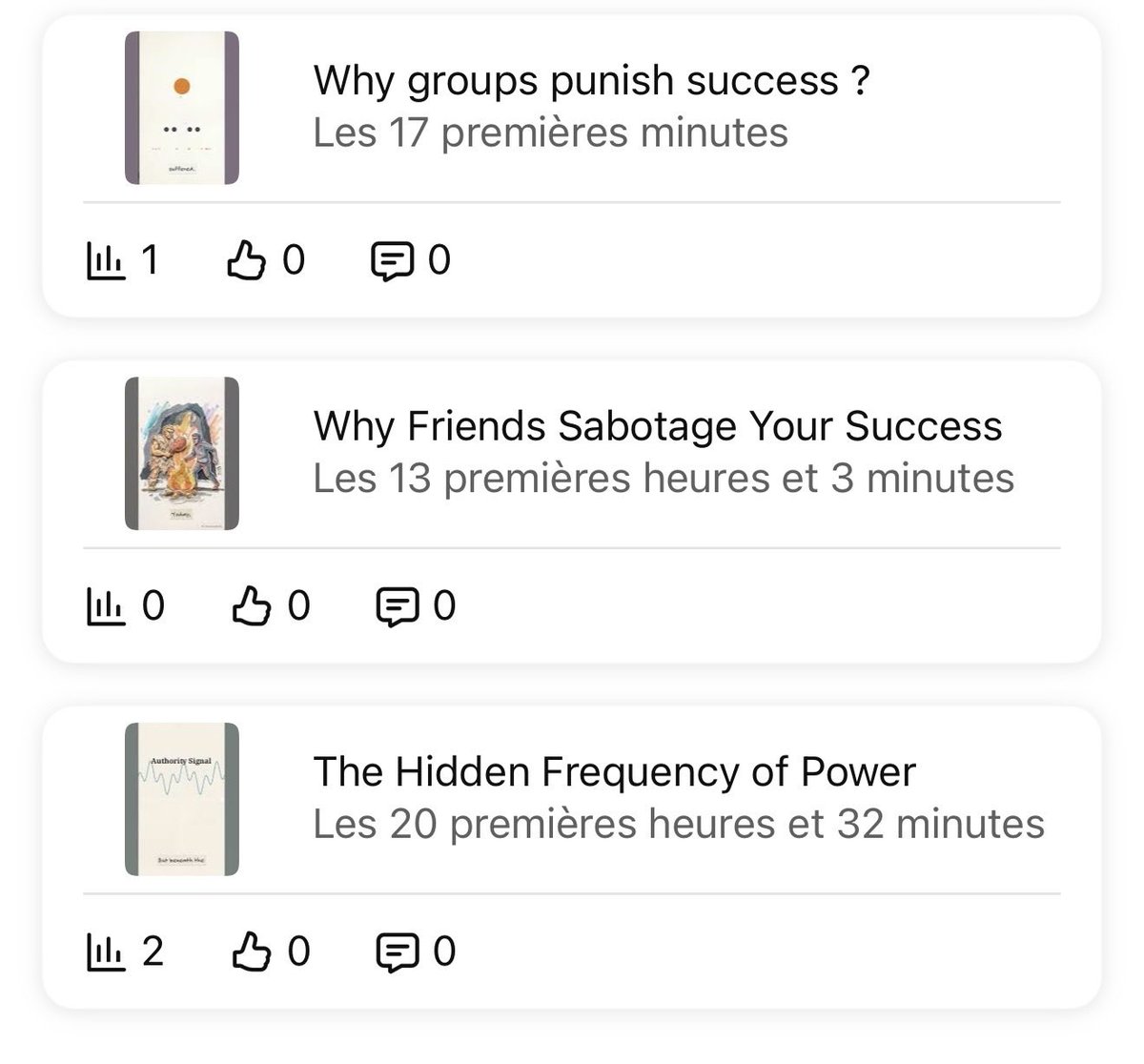Open the title The Hidden Frequency of Power
Image resolution: width=1144 pixels, height=1064 pixels.
615,771
